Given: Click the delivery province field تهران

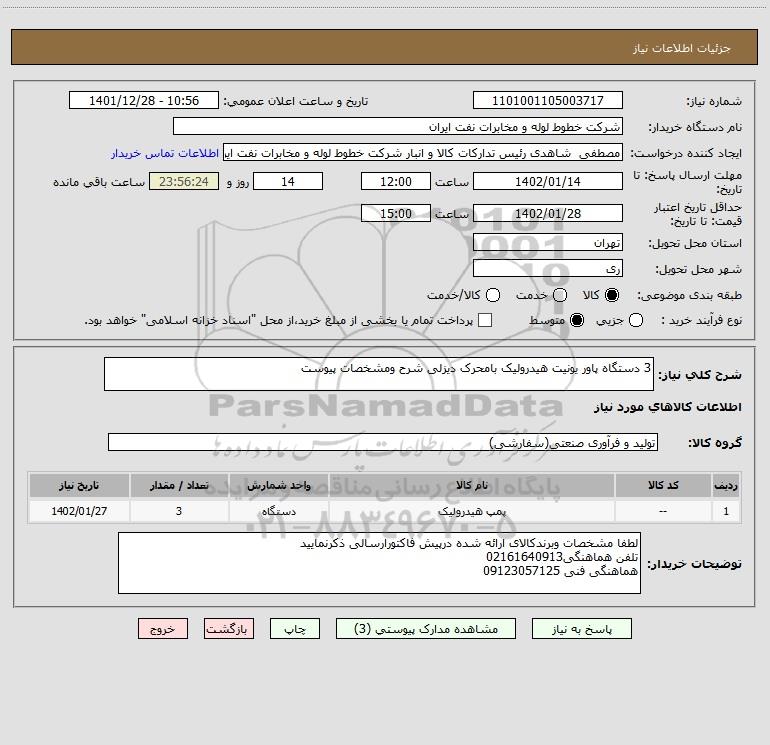Looking at the screenshot, I should tap(548, 243).
